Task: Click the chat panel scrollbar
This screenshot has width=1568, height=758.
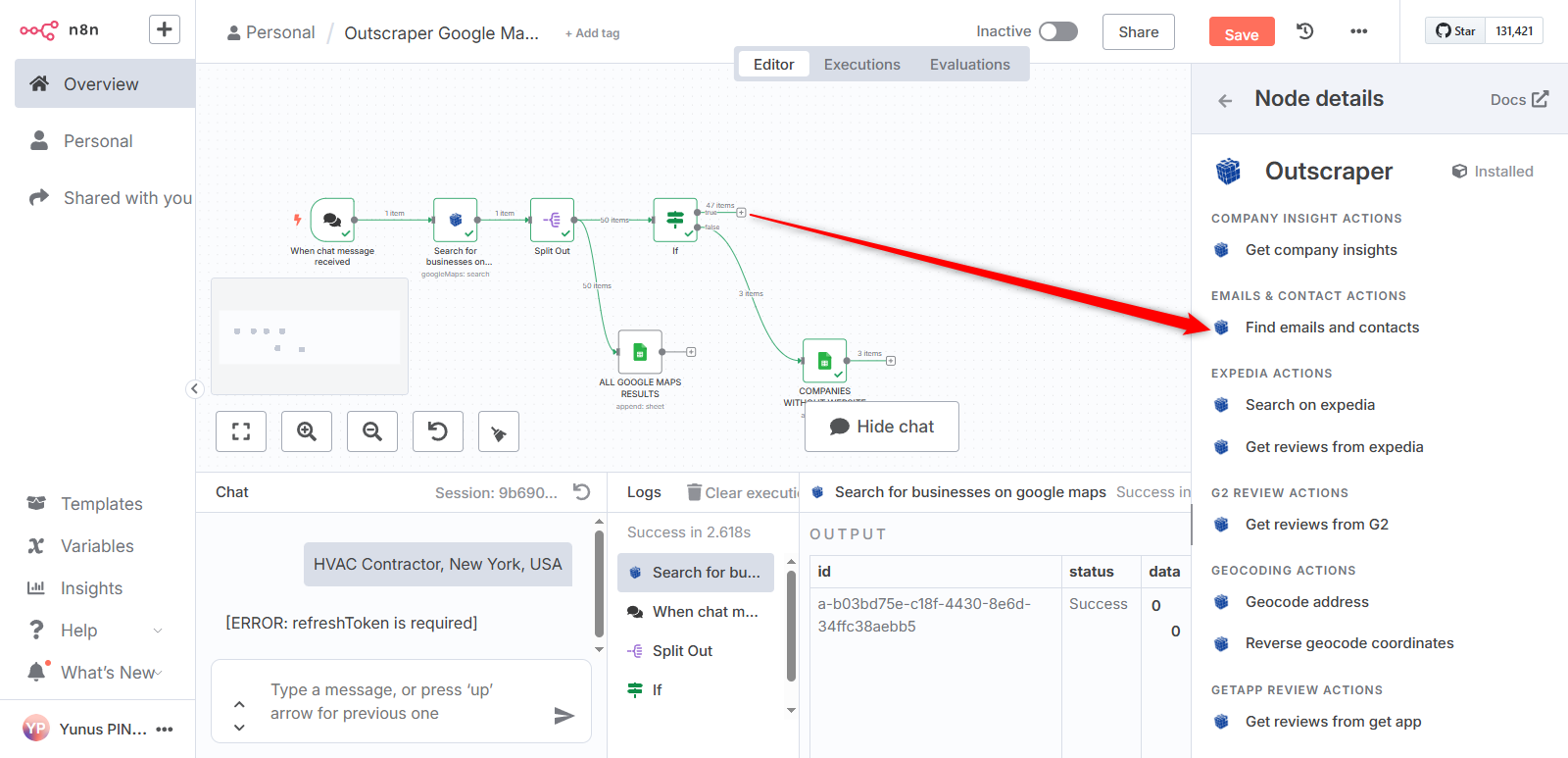Action: [x=599, y=583]
